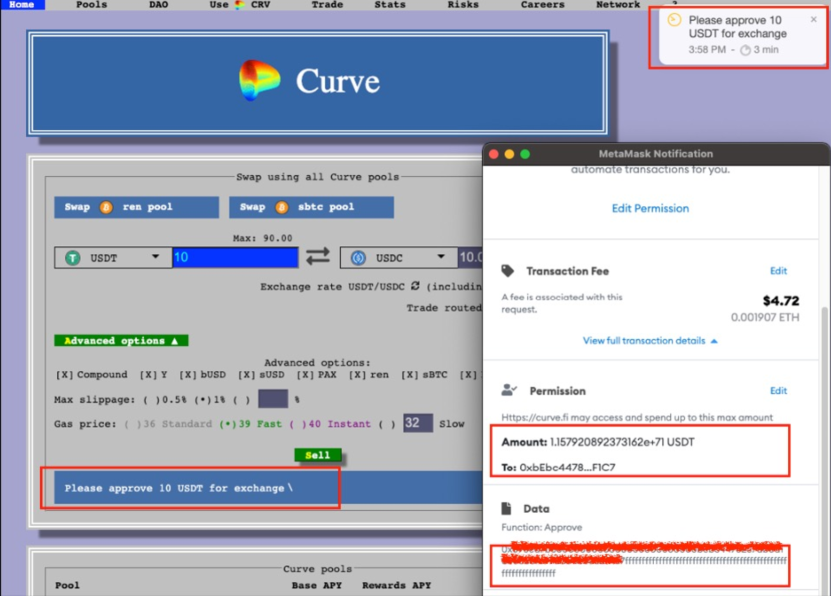Click exchange rate refresh icon
The image size is (831, 596).
point(415,286)
